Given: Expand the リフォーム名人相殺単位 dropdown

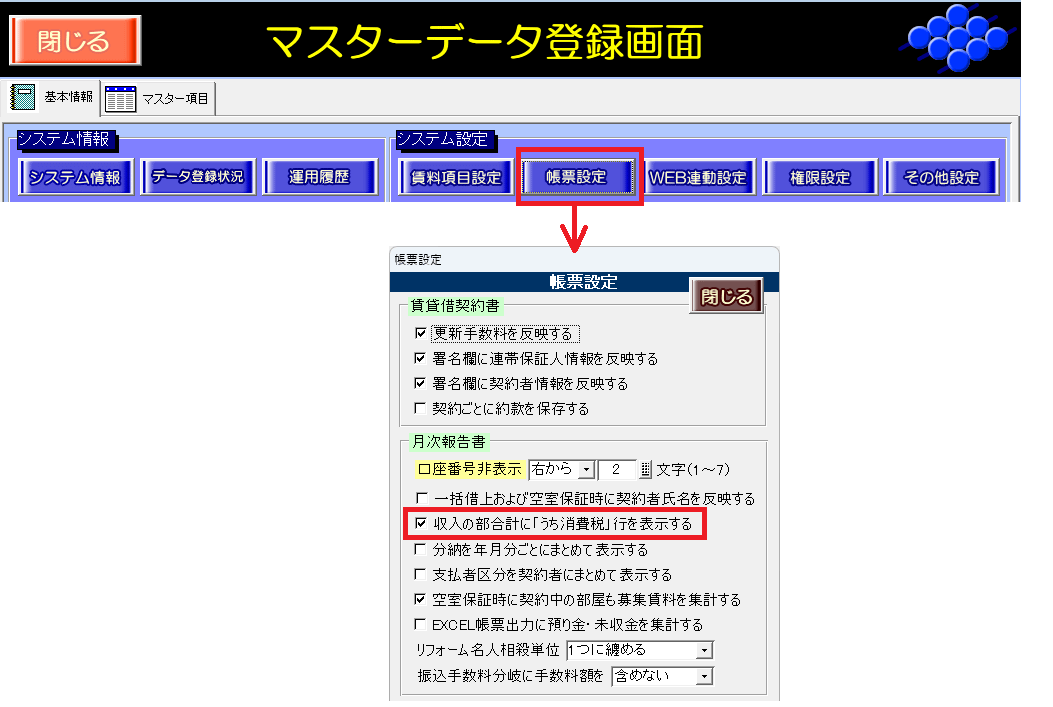Looking at the screenshot, I should (705, 650).
